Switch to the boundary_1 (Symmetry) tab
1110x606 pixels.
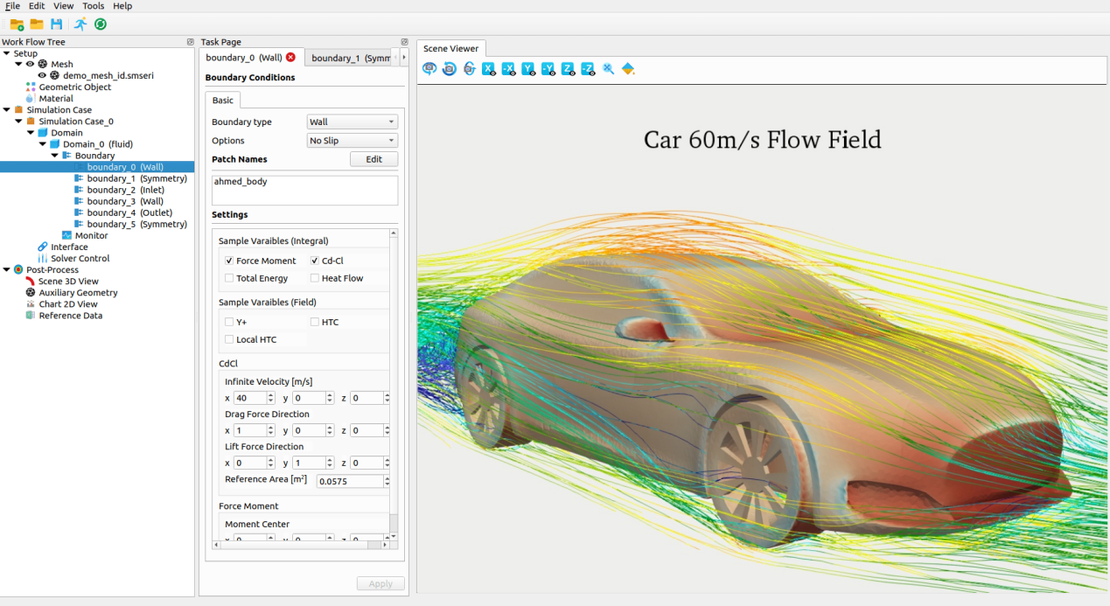click(349, 58)
